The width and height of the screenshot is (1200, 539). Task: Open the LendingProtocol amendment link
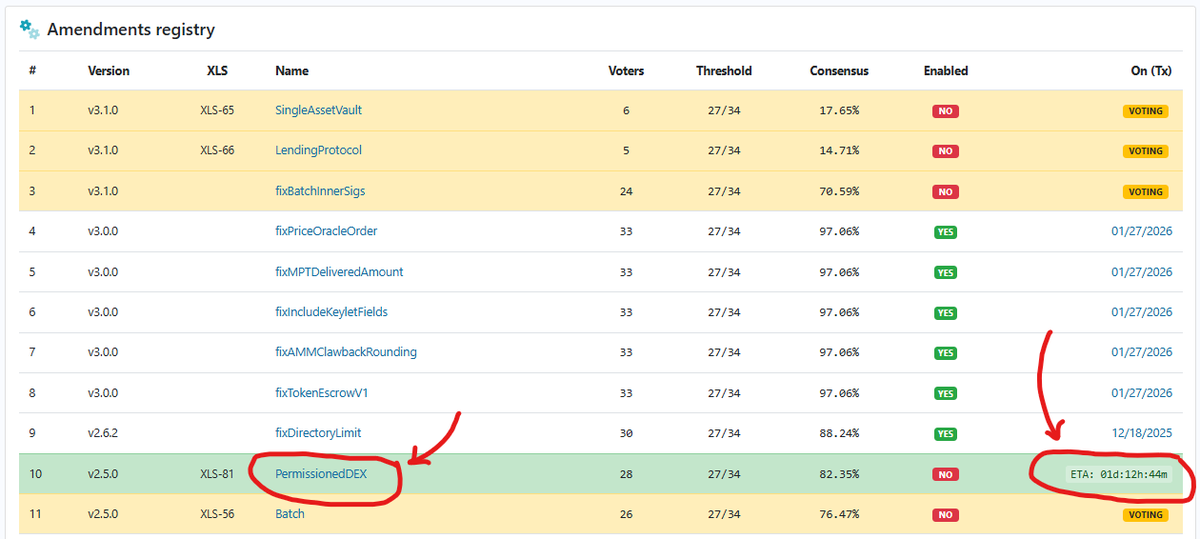pos(318,150)
